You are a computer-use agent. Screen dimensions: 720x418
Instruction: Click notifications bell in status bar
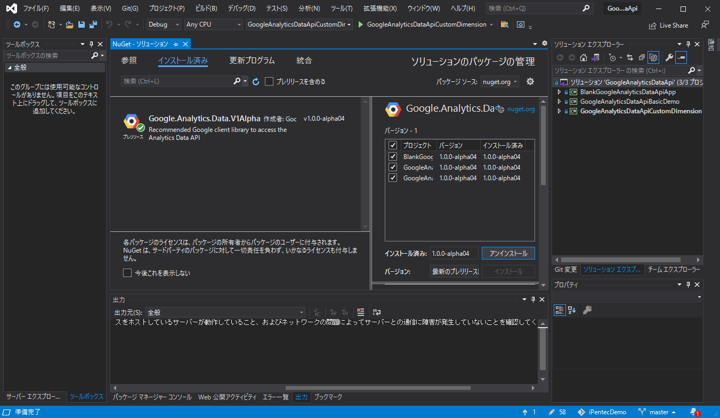click(694, 412)
